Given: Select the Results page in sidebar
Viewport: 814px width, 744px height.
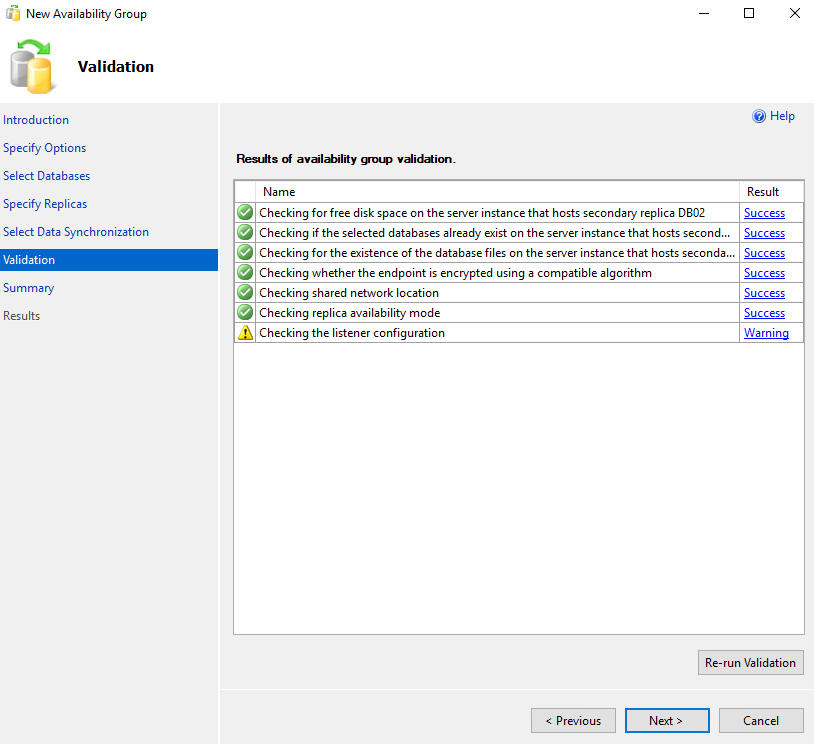Looking at the screenshot, I should 21,316.
